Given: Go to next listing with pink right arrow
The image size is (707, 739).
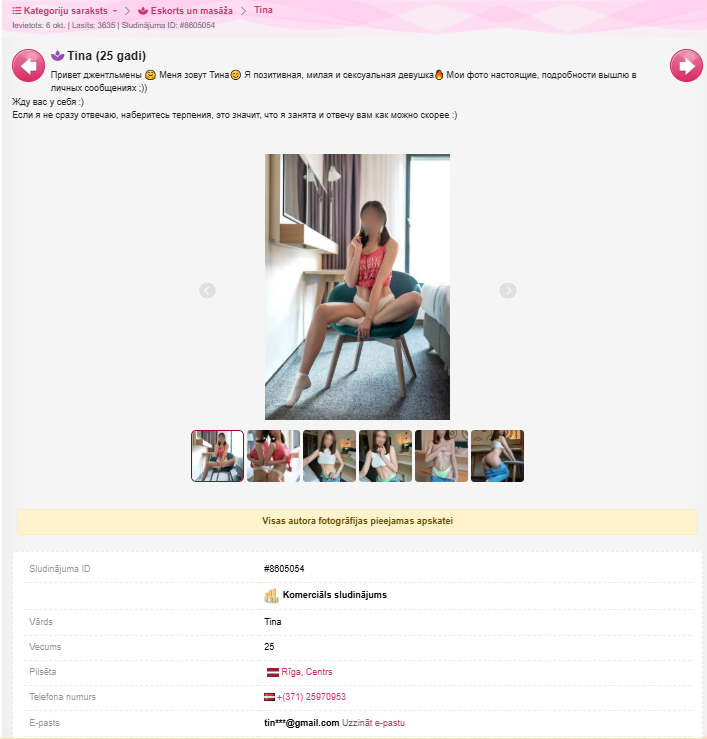Looking at the screenshot, I should pos(686,66).
